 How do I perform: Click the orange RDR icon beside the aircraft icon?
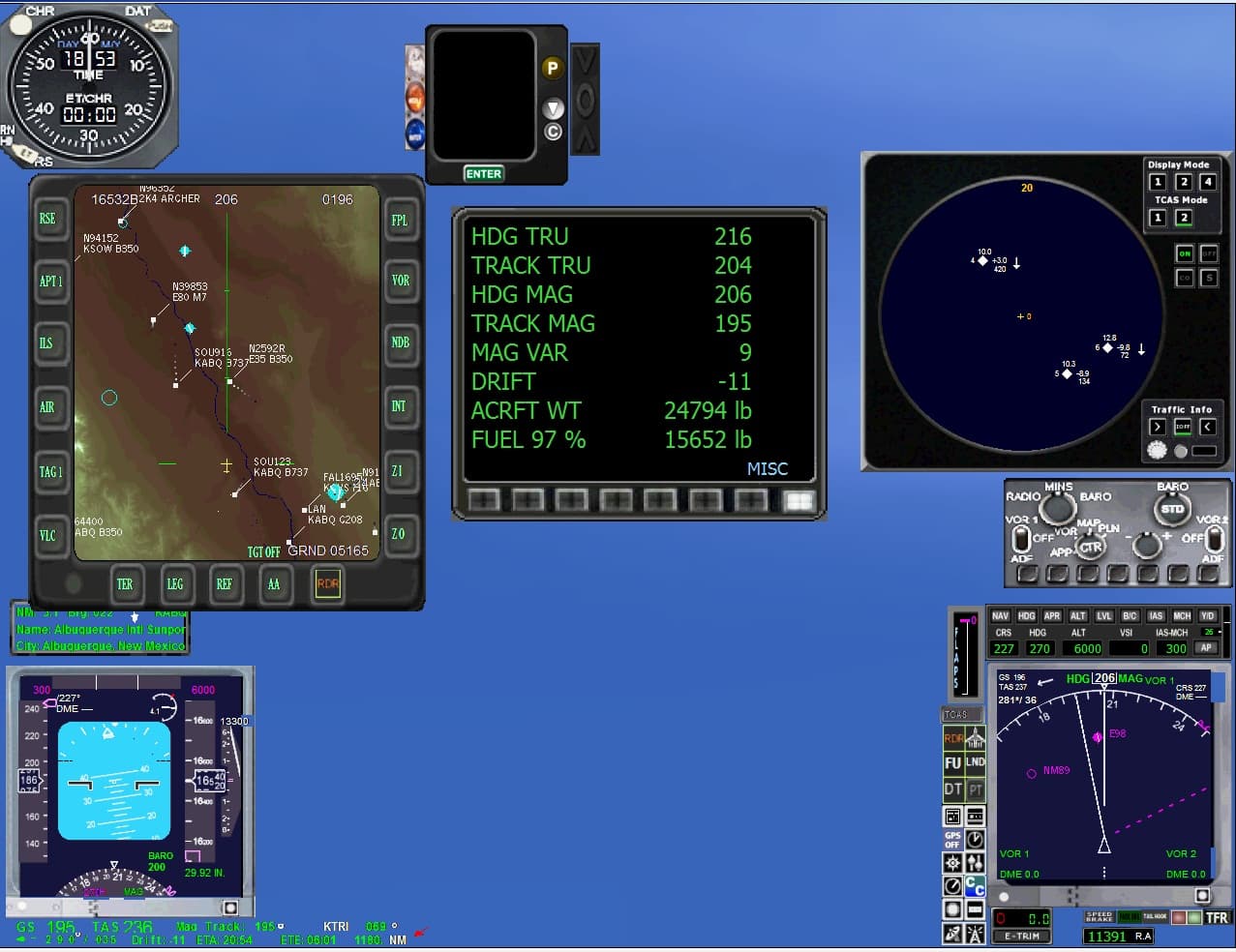pyautogui.click(x=952, y=738)
